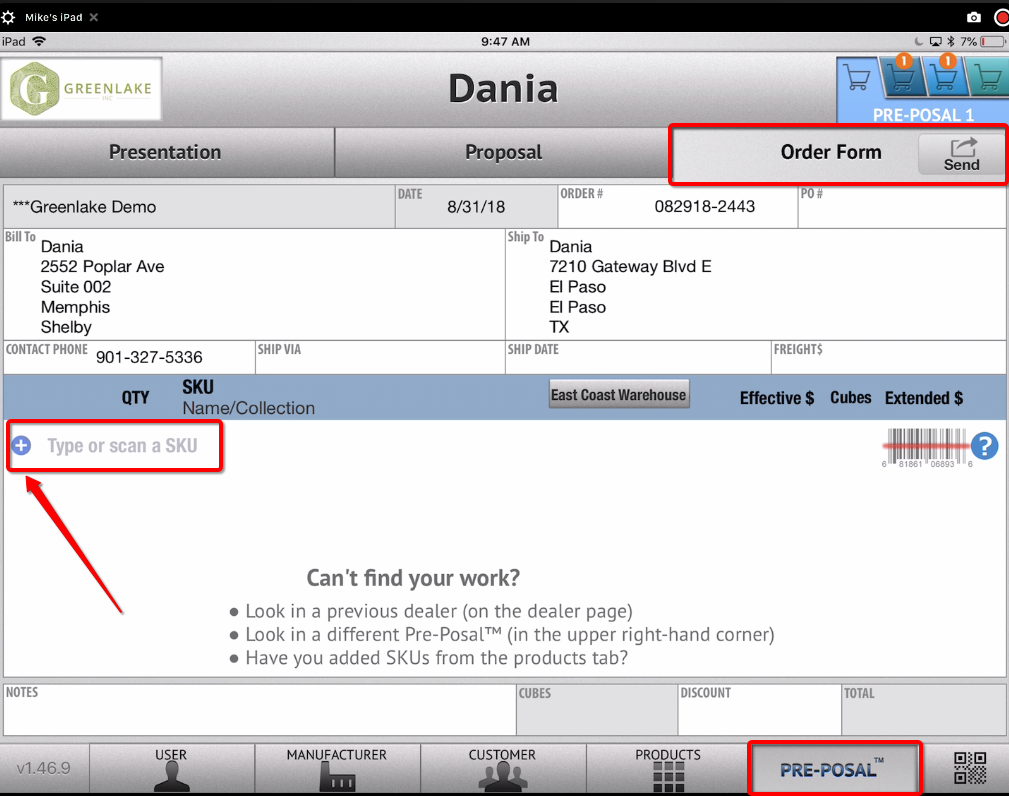Click Ship To address 7210 Gateway Blvd E

(630, 266)
